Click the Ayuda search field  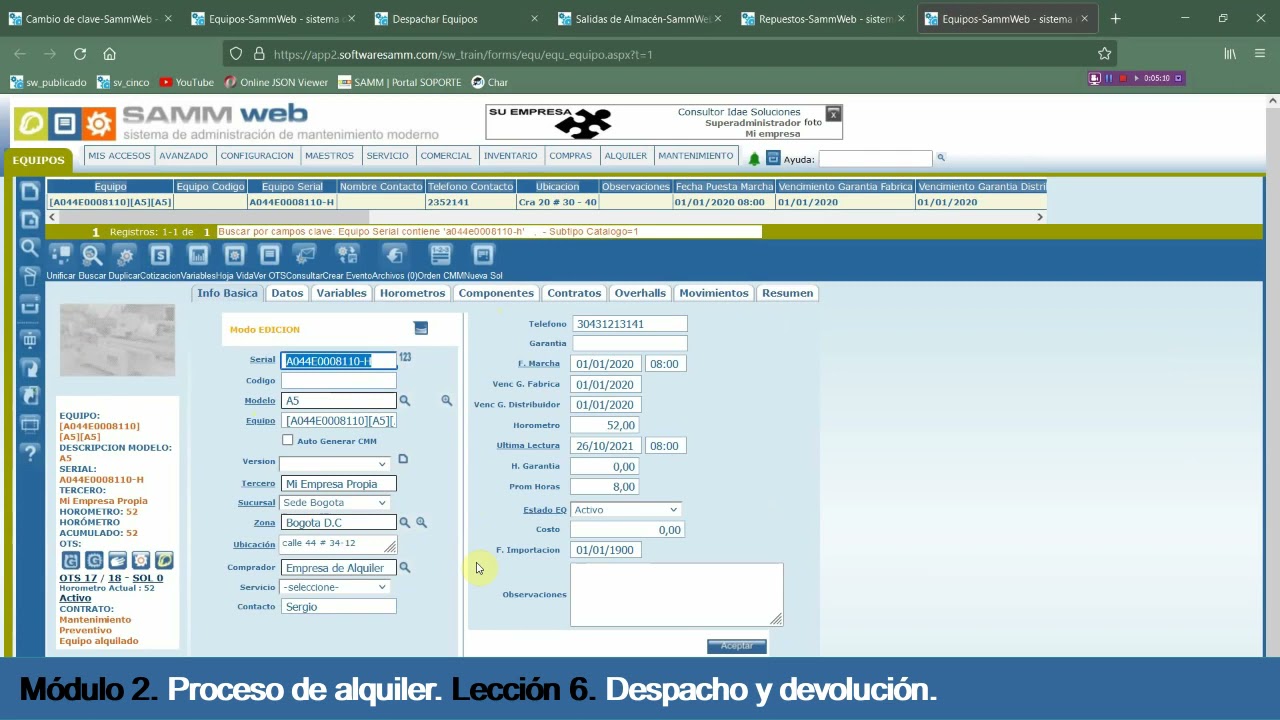(x=875, y=158)
